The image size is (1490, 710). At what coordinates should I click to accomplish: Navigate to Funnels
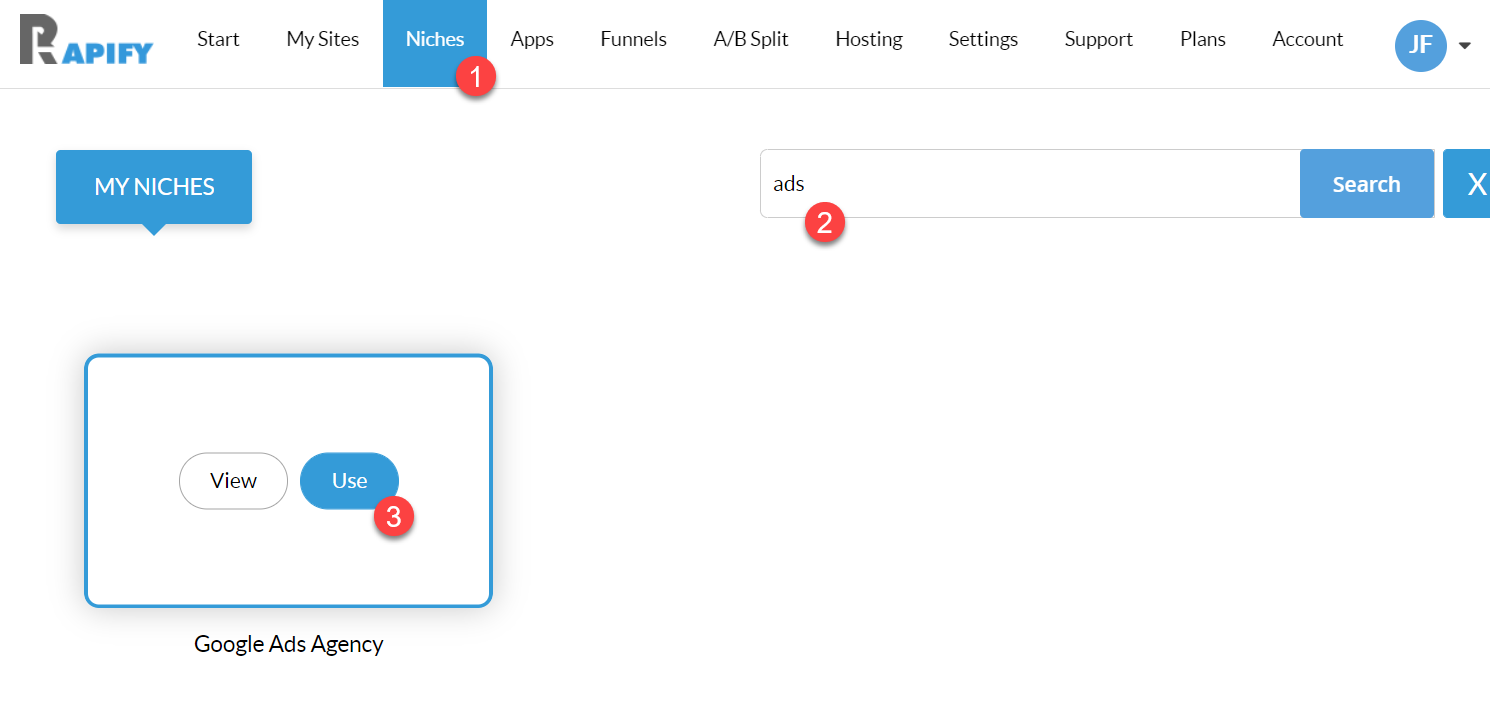click(x=633, y=40)
